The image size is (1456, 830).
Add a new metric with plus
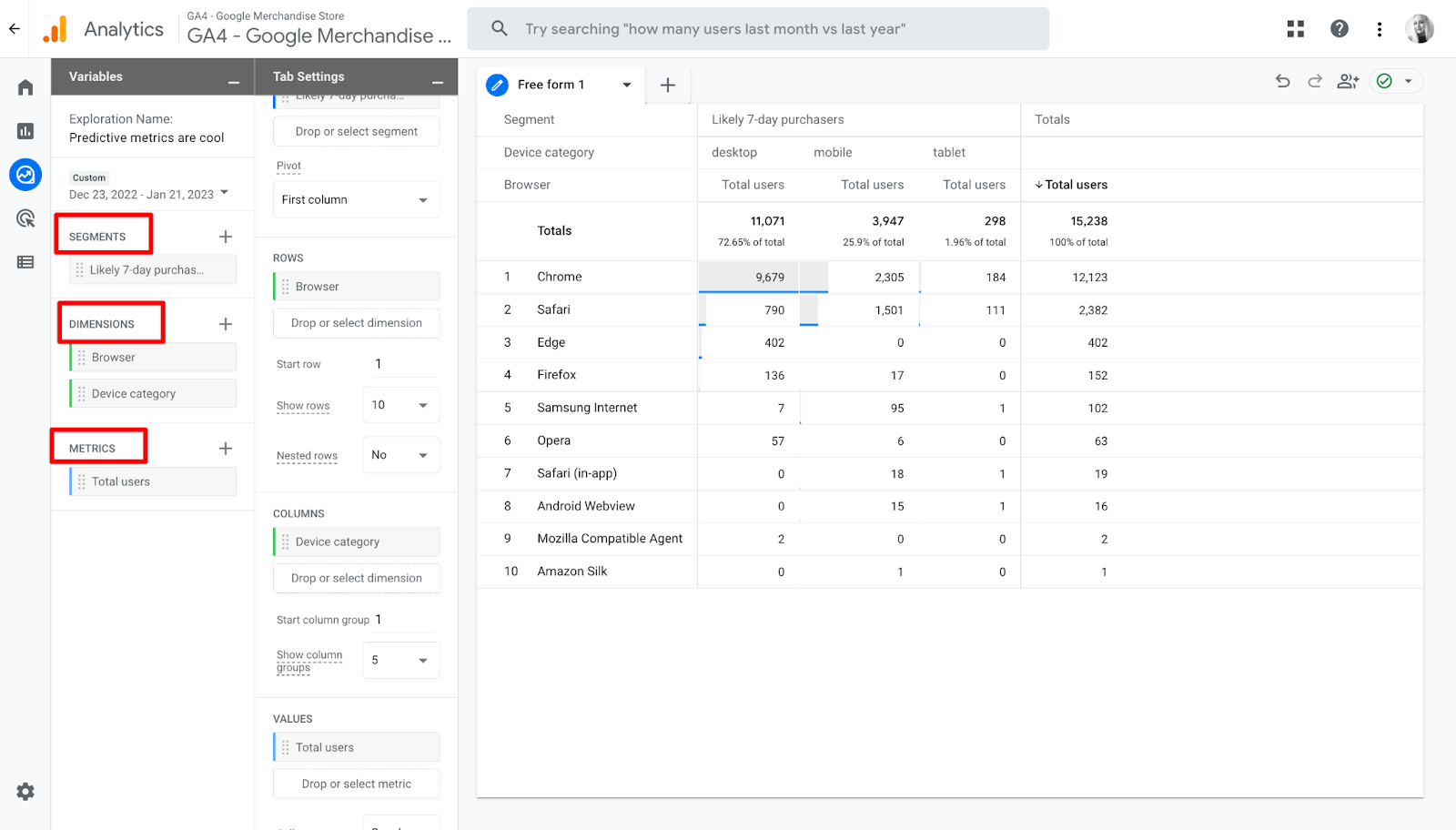pos(226,449)
